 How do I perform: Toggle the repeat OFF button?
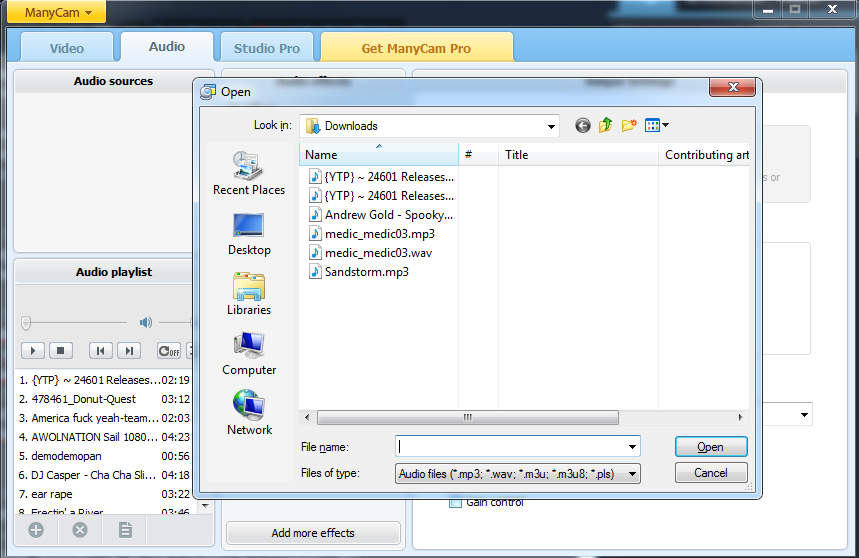pyautogui.click(x=168, y=350)
